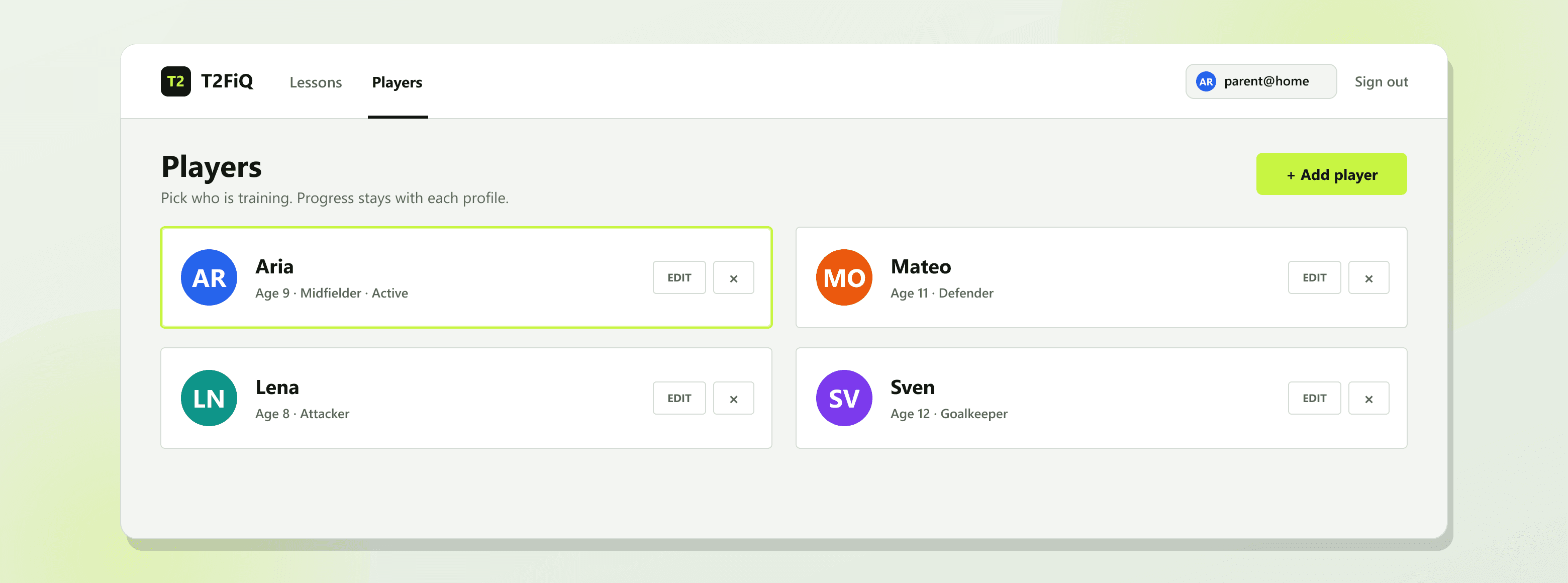
Task: Click 'Age 8 · Attacker' text
Action: (x=302, y=414)
